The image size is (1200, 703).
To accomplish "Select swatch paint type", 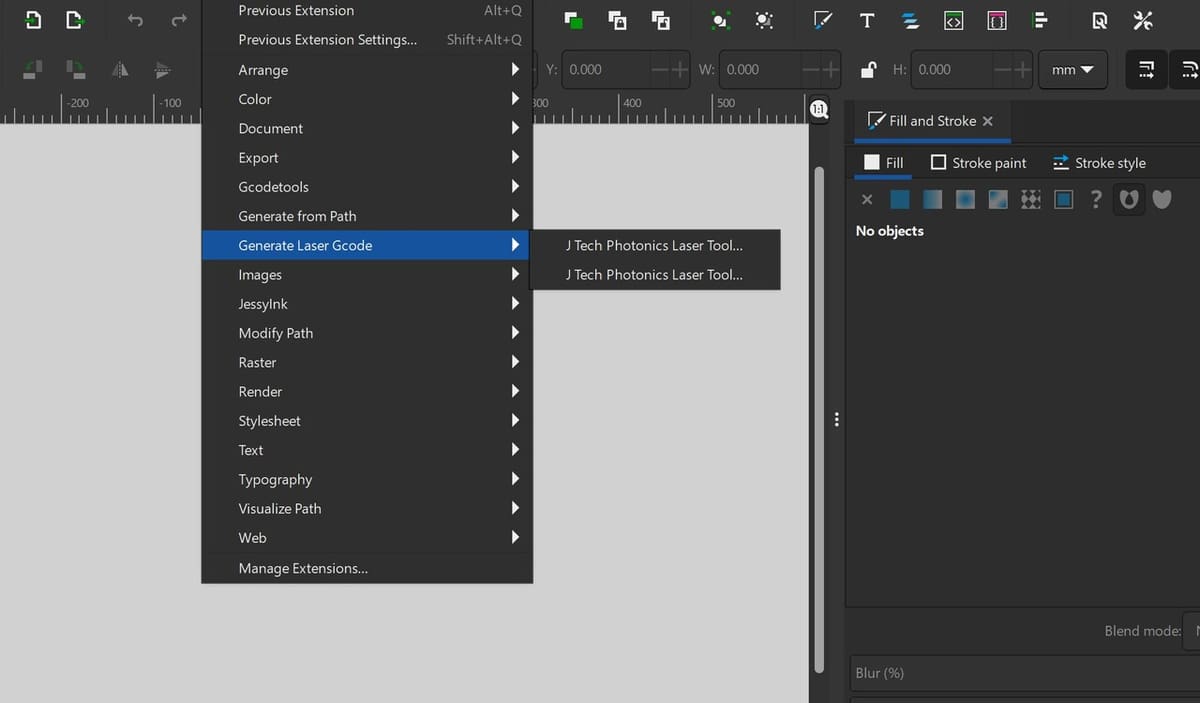I will (1064, 200).
